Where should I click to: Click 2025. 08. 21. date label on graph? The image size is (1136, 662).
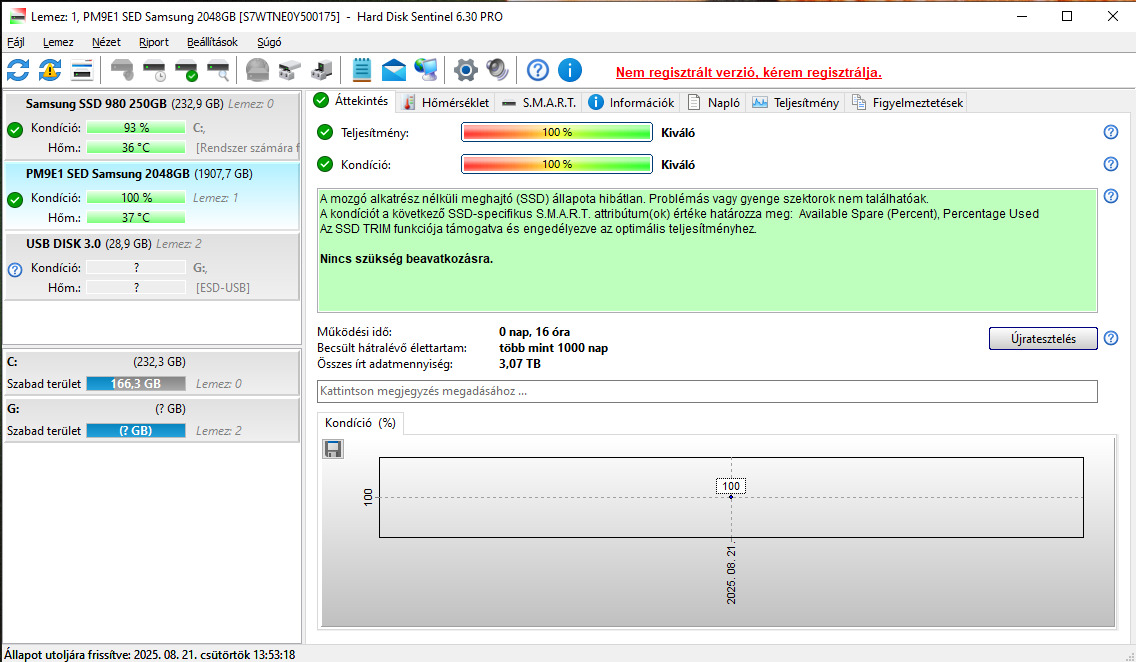731,575
